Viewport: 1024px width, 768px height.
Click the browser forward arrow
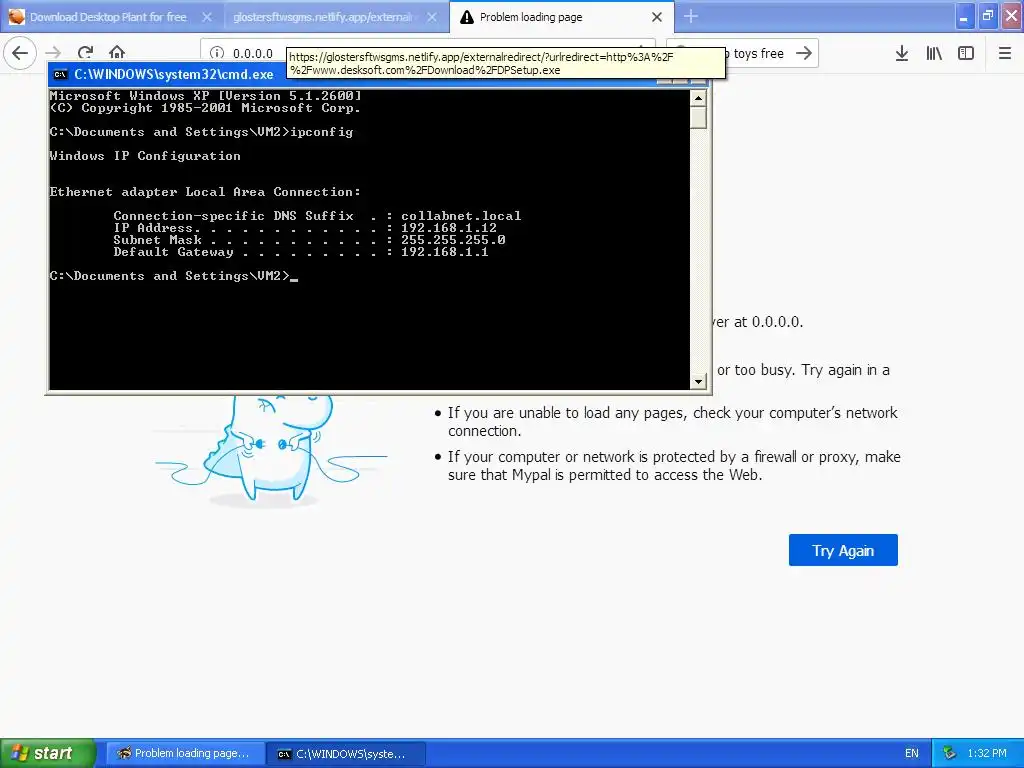coord(53,53)
